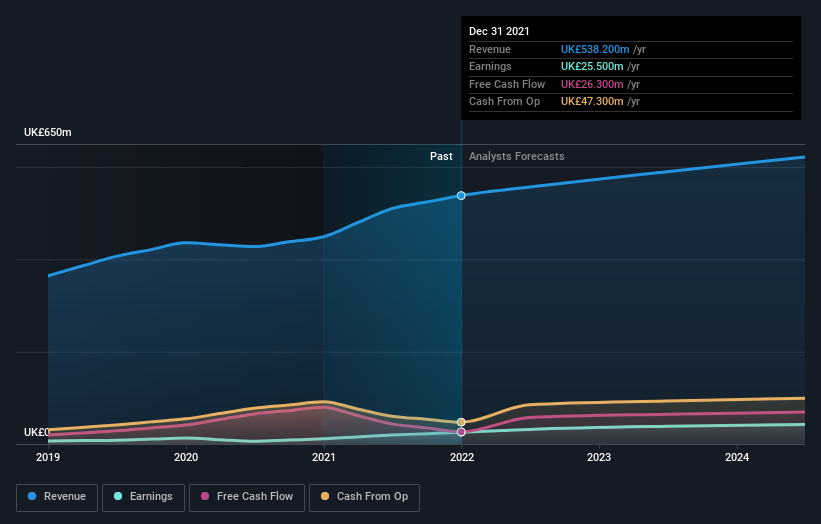Select the Free Cash Flow marker at 2022
The height and width of the screenshot is (524, 821).
click(461, 432)
